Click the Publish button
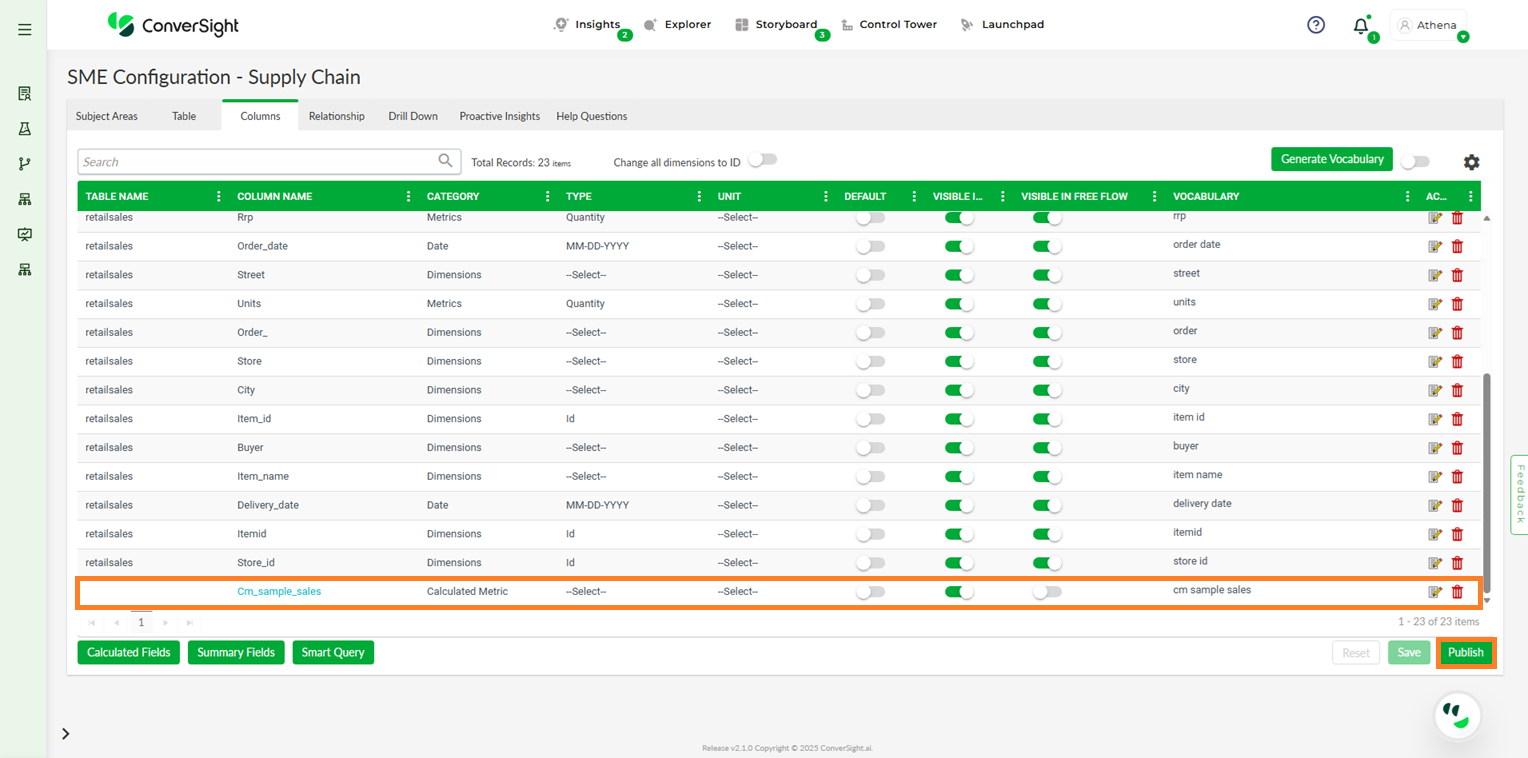This screenshot has height=758, width=1528. click(1465, 652)
